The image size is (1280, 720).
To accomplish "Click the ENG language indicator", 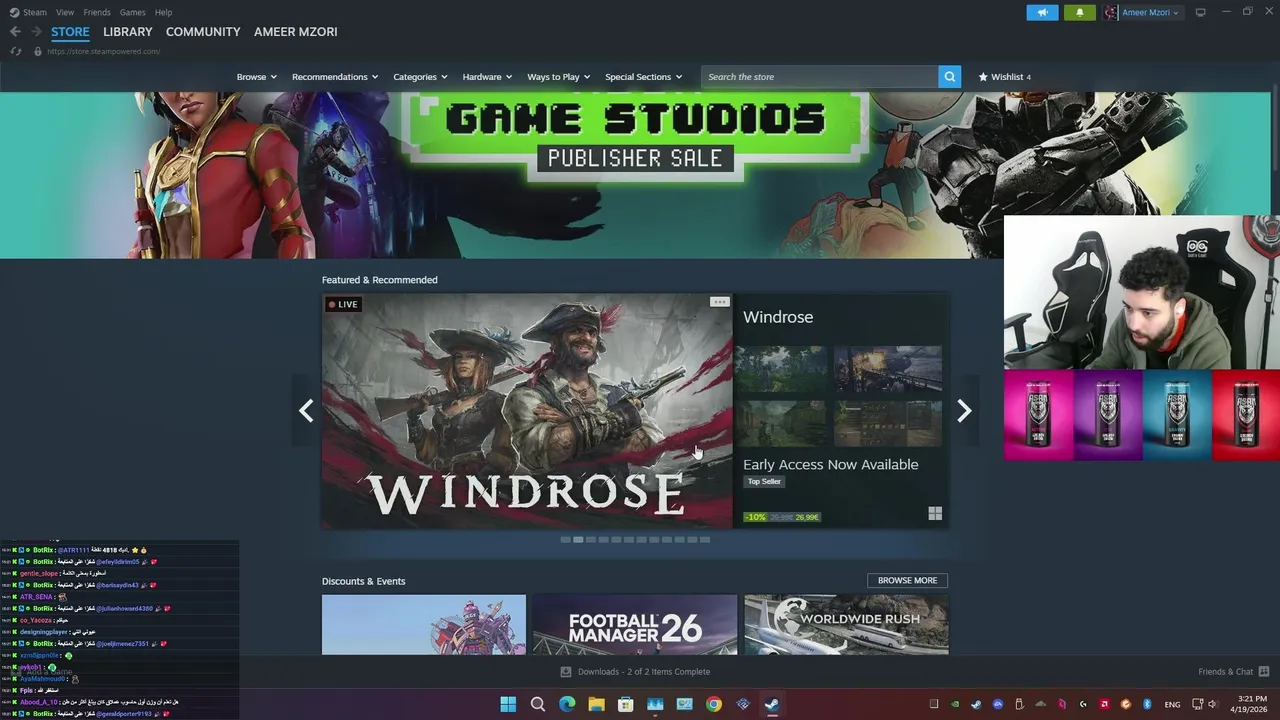I will [1172, 704].
